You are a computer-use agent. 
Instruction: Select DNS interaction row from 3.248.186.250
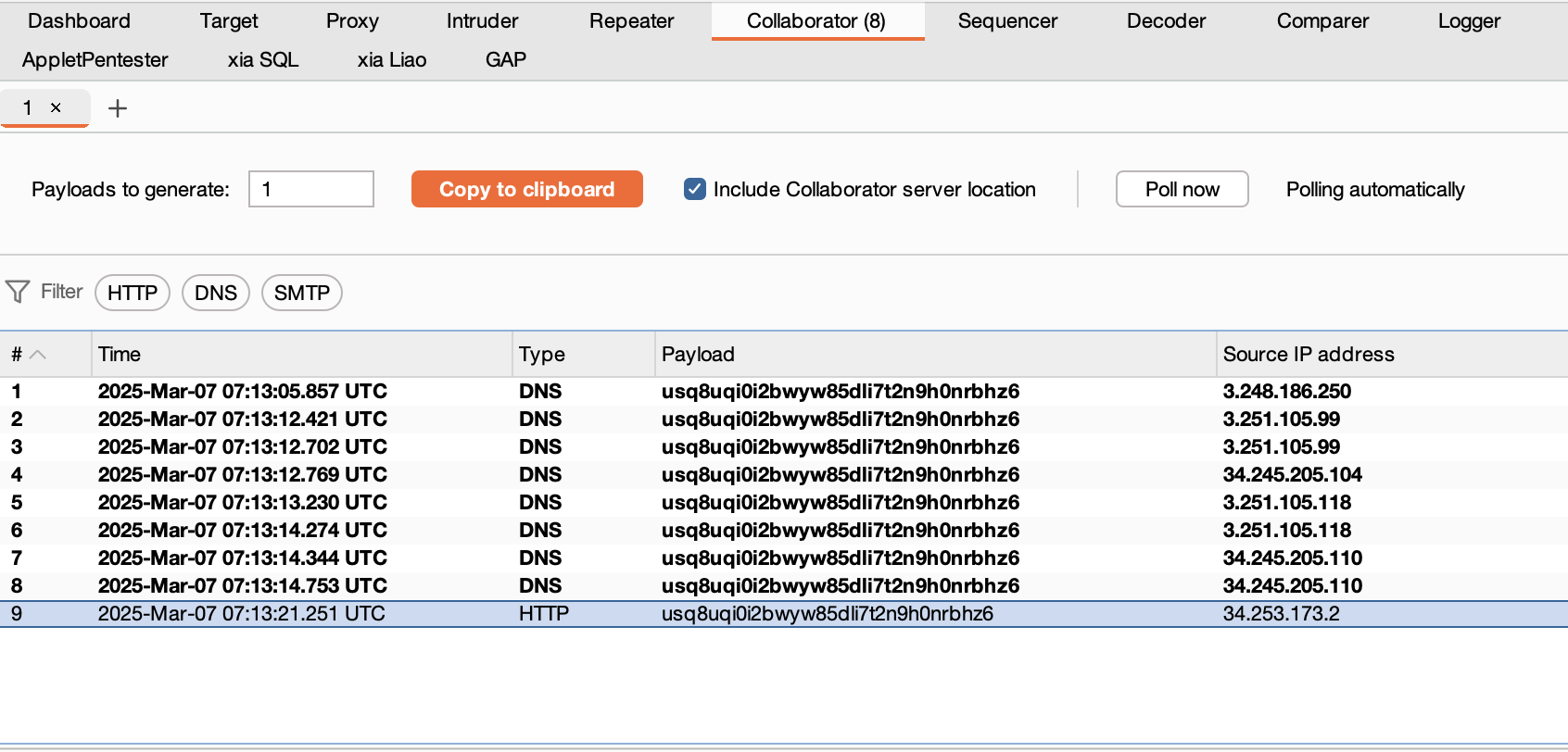556,391
